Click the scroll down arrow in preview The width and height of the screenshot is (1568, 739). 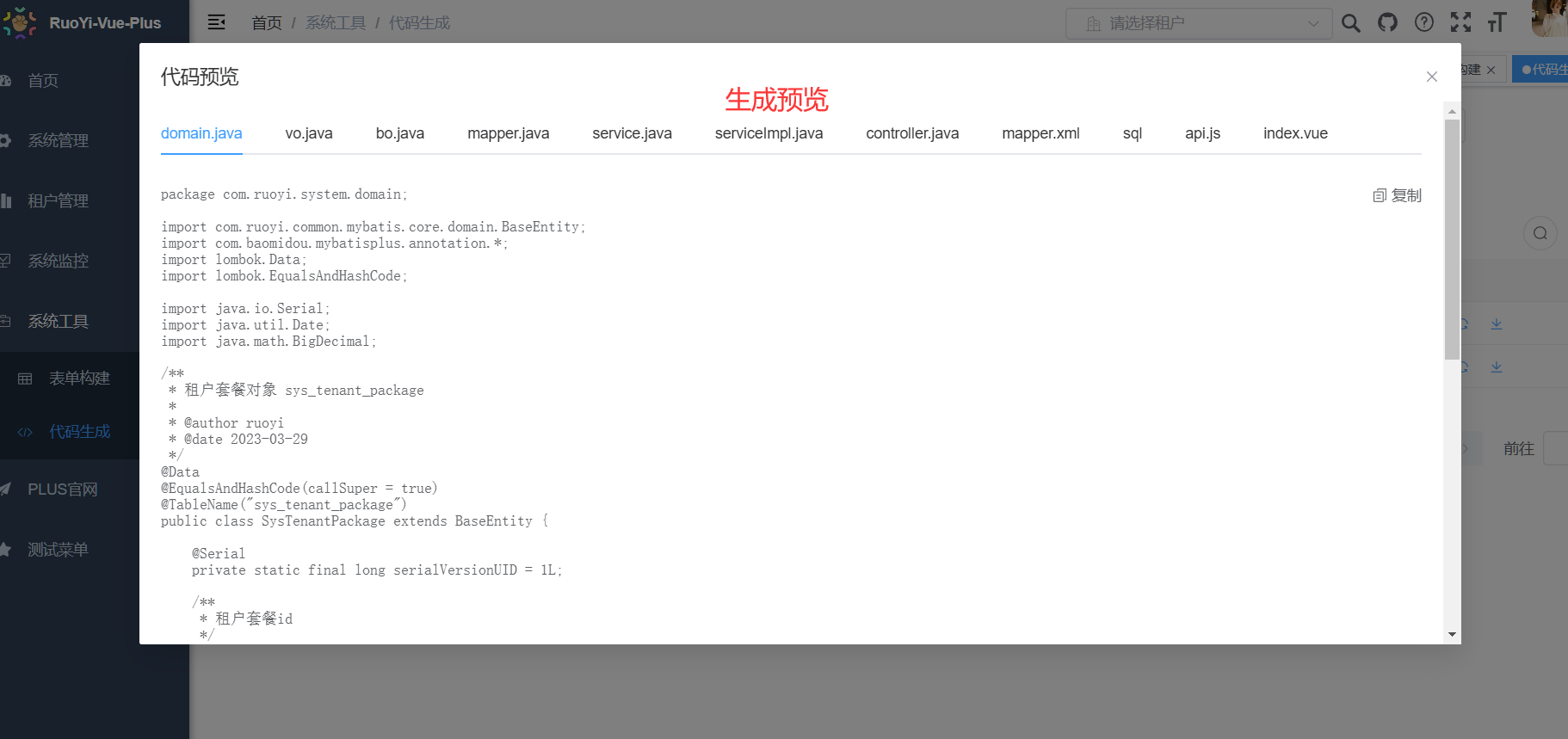[1452, 635]
